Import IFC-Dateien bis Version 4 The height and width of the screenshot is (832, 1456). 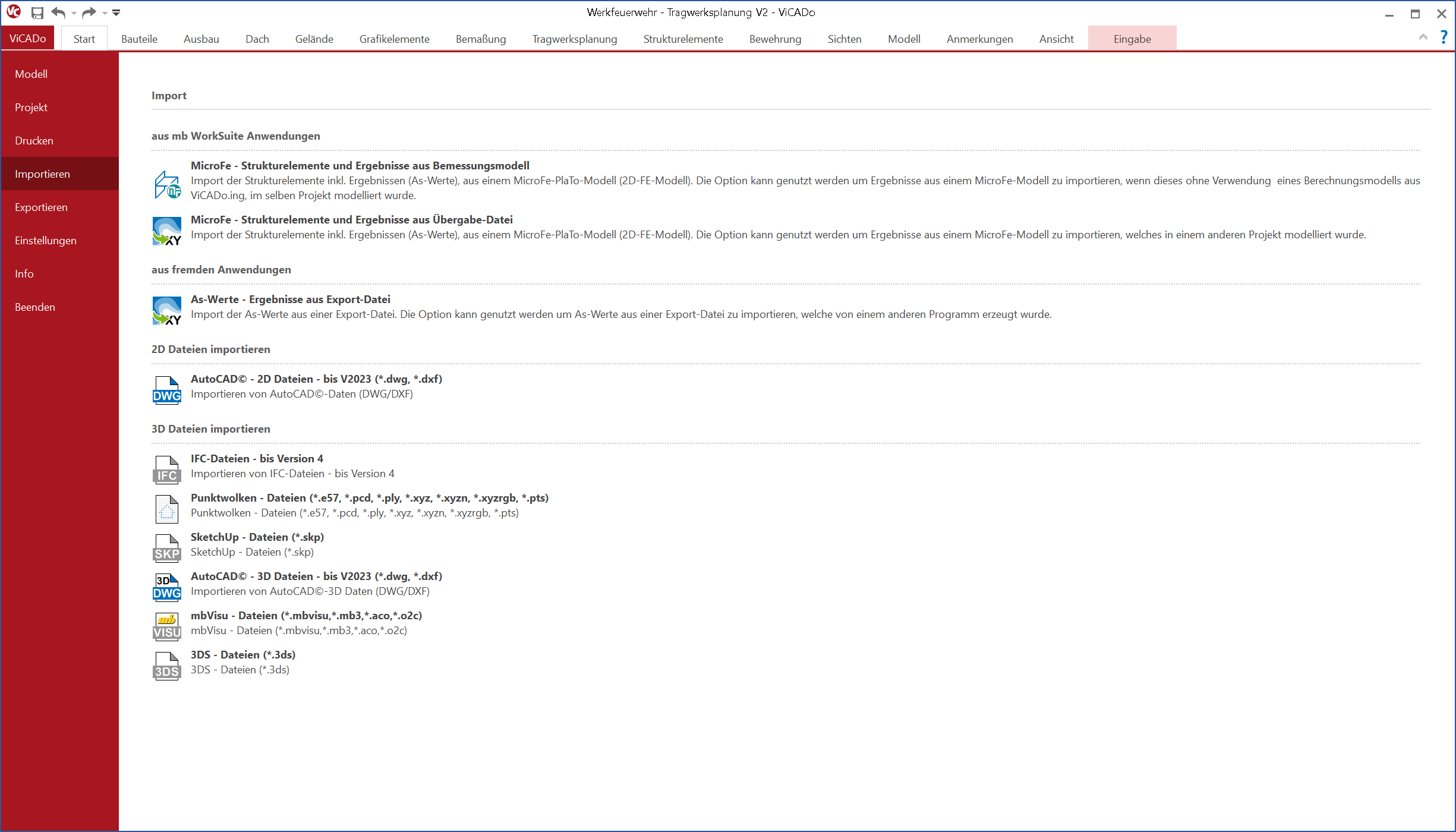[257, 459]
